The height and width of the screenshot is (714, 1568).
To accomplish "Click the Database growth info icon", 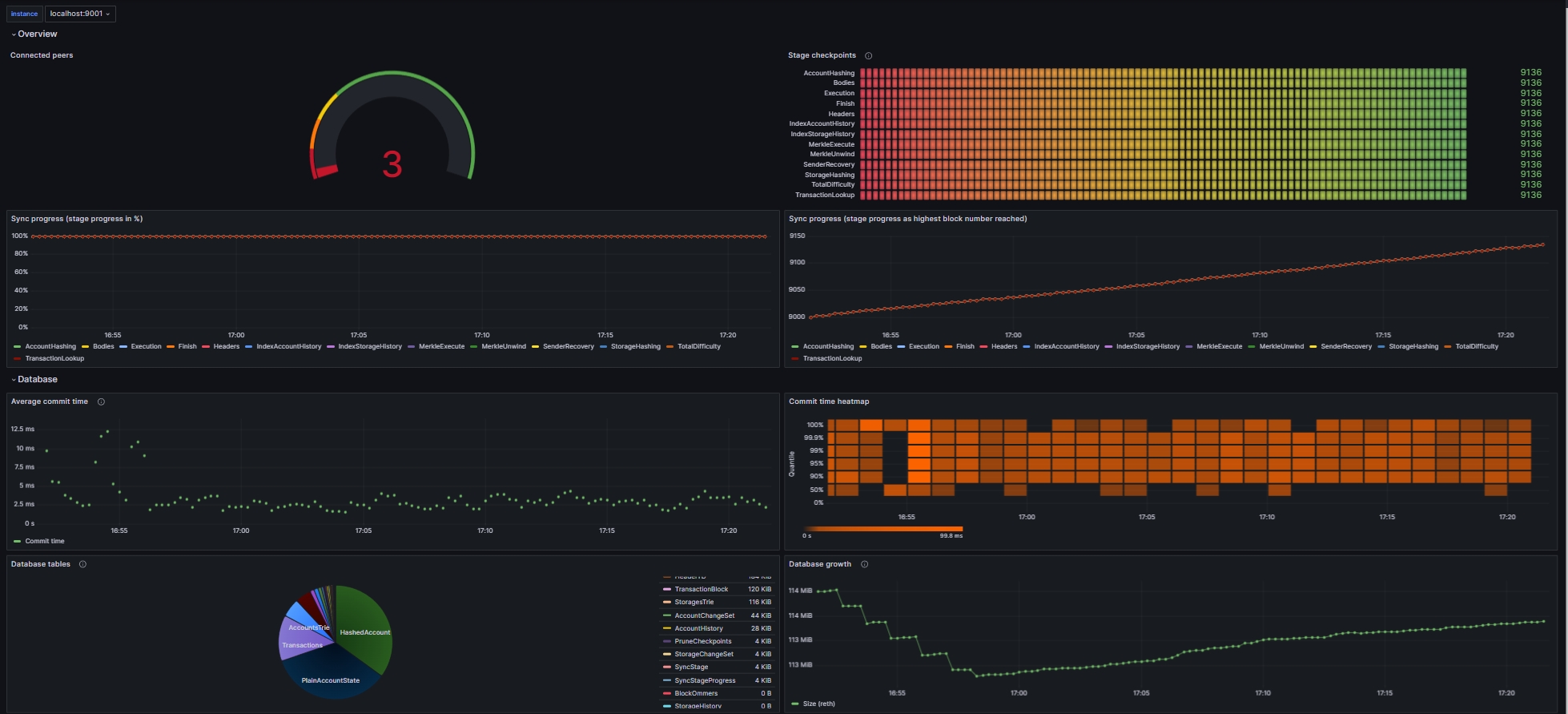I will (x=864, y=564).
